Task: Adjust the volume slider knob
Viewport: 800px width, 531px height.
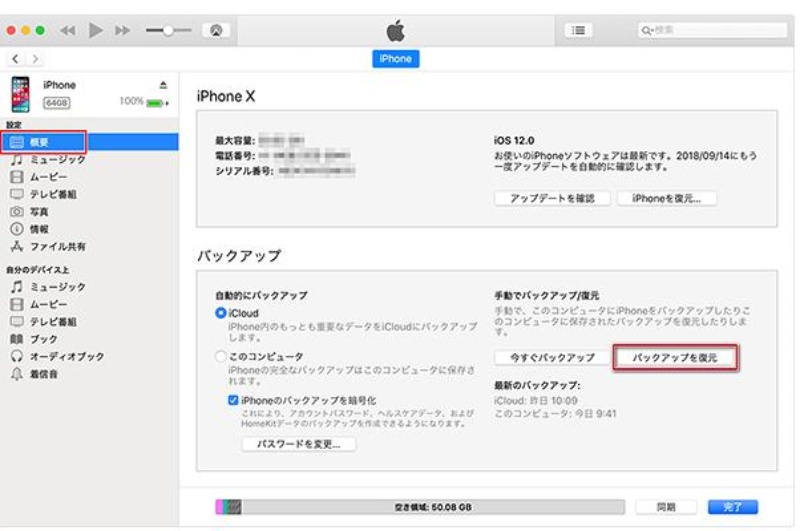Action: point(168,31)
